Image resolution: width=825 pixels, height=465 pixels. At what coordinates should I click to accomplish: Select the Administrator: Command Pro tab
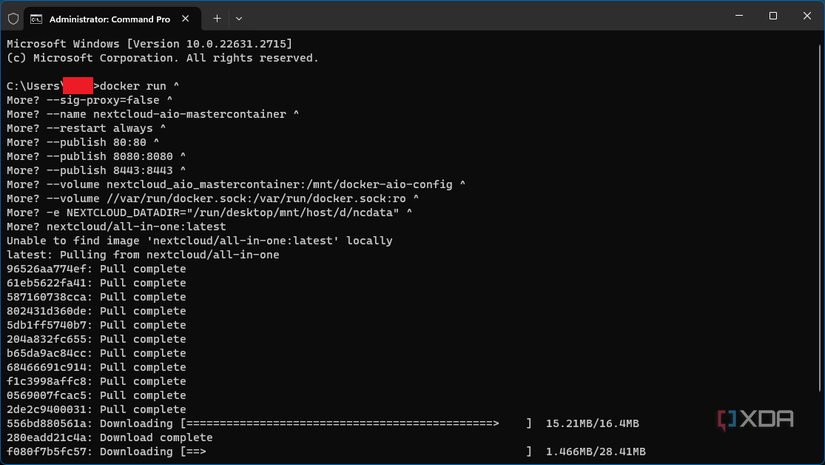coord(105,18)
